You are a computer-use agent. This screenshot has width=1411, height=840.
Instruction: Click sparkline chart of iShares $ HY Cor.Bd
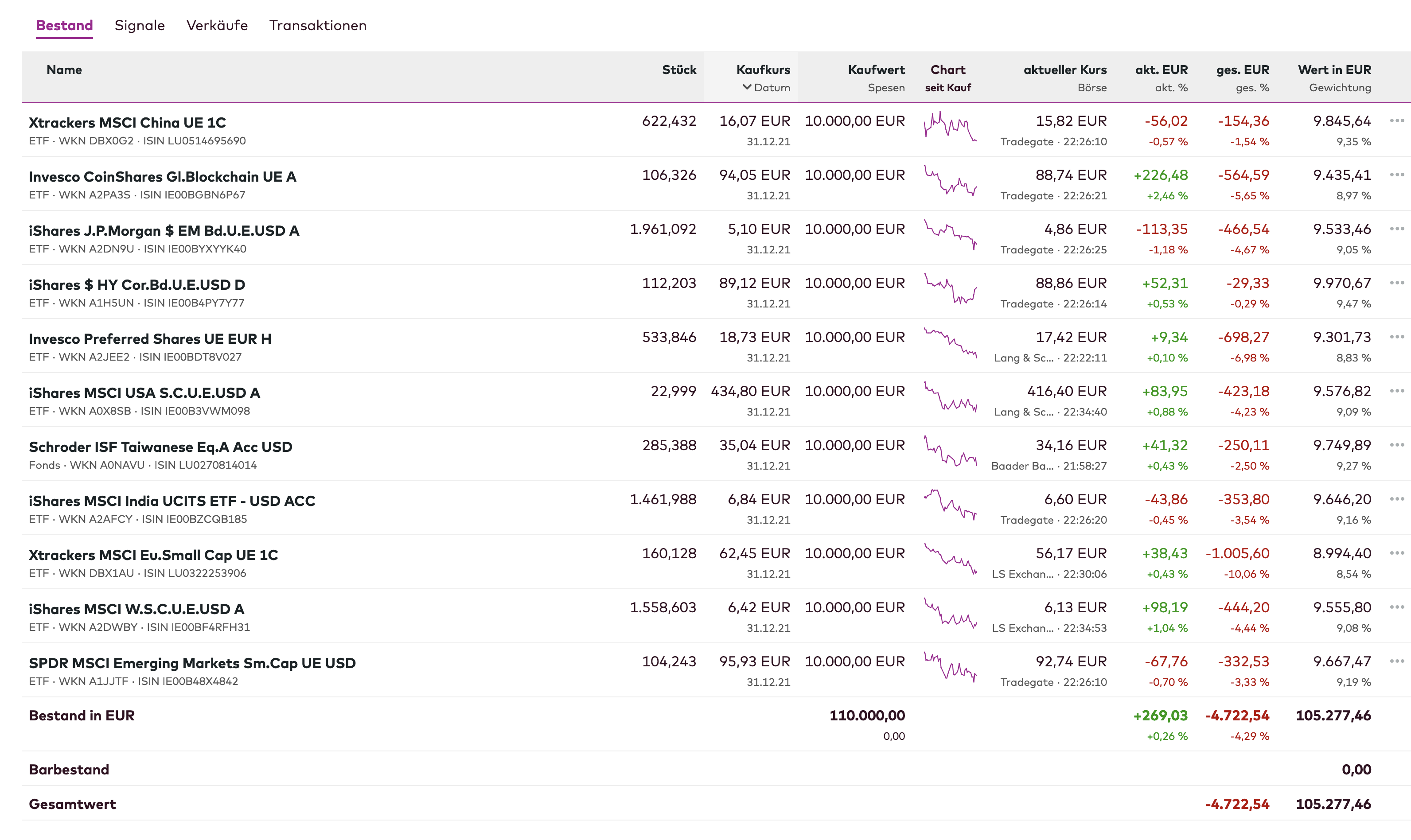[x=950, y=289]
